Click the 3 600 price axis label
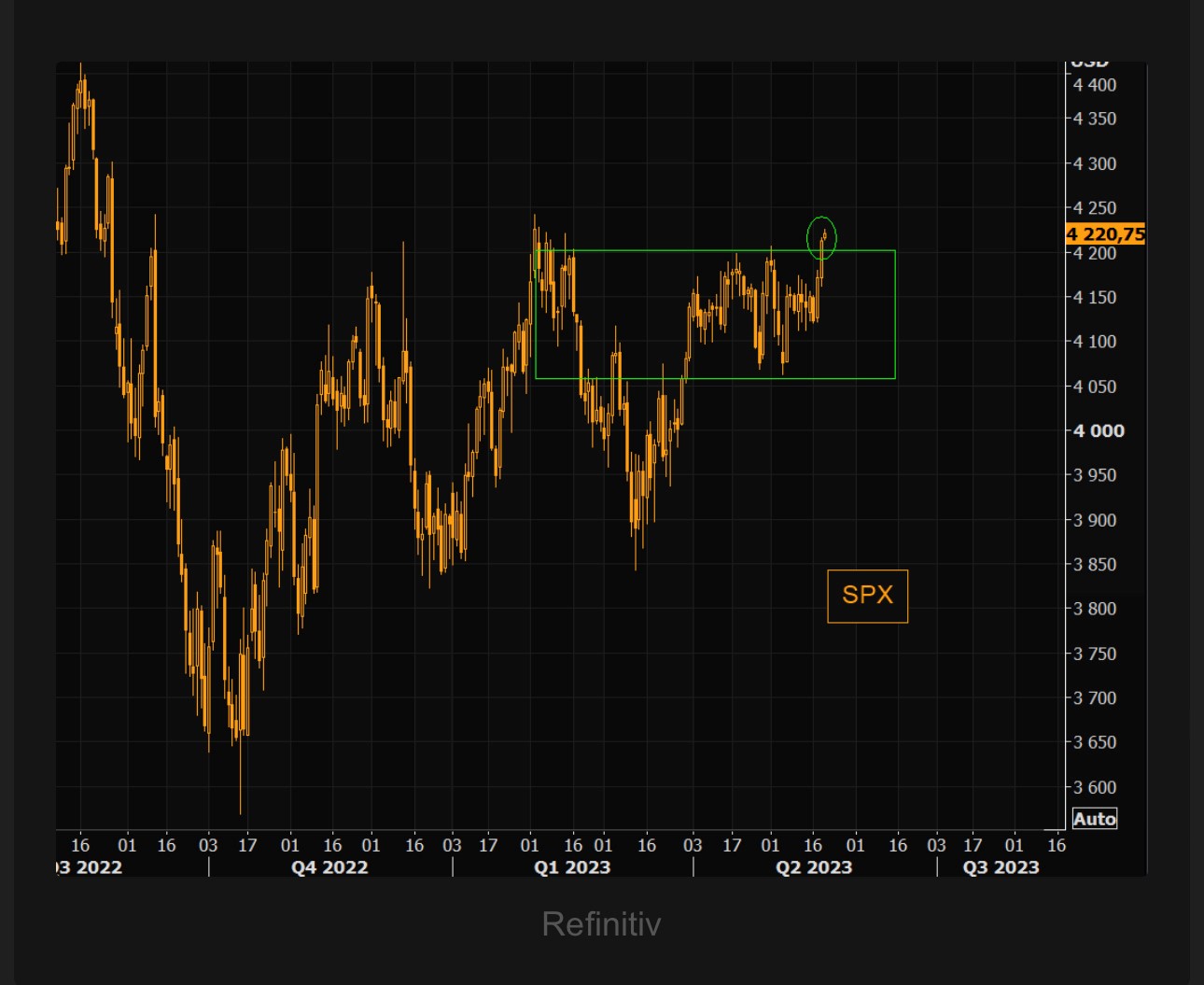 [x=1097, y=787]
